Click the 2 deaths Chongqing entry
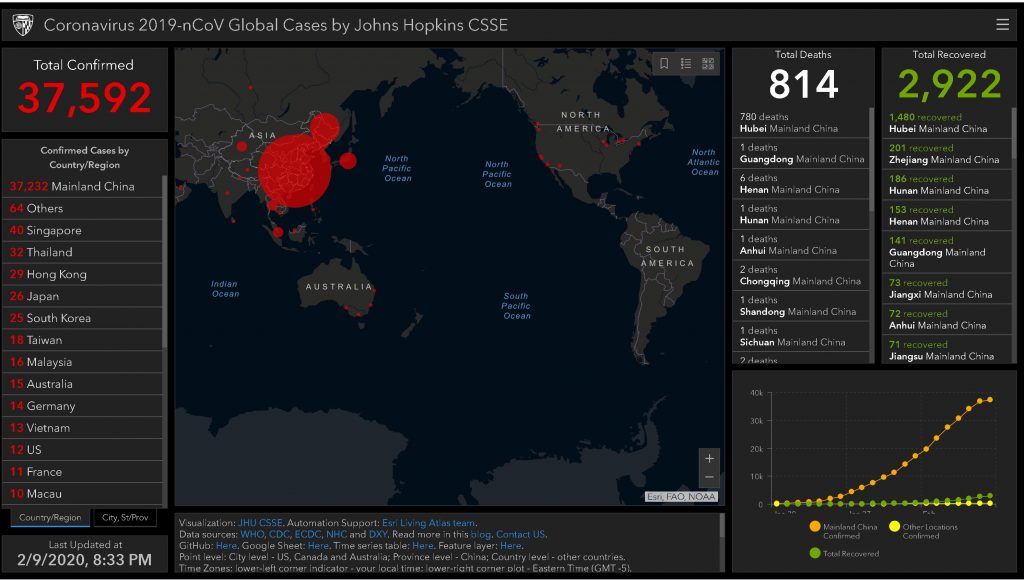This screenshot has height=580, width=1024. click(801, 275)
